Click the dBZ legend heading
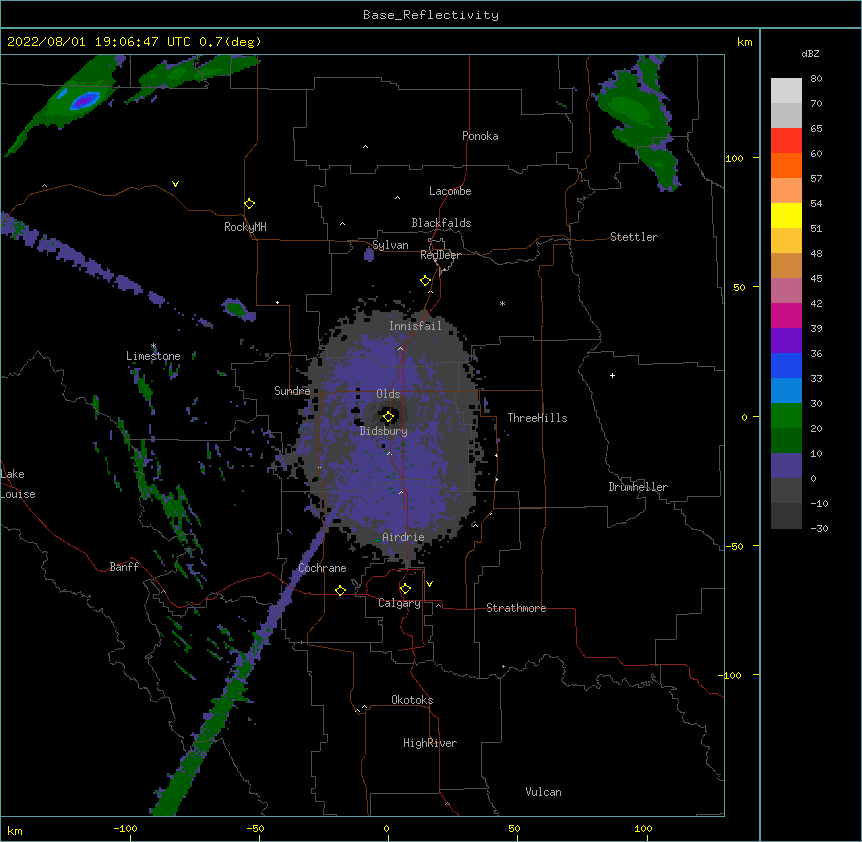The width and height of the screenshot is (862, 842). (x=810, y=54)
